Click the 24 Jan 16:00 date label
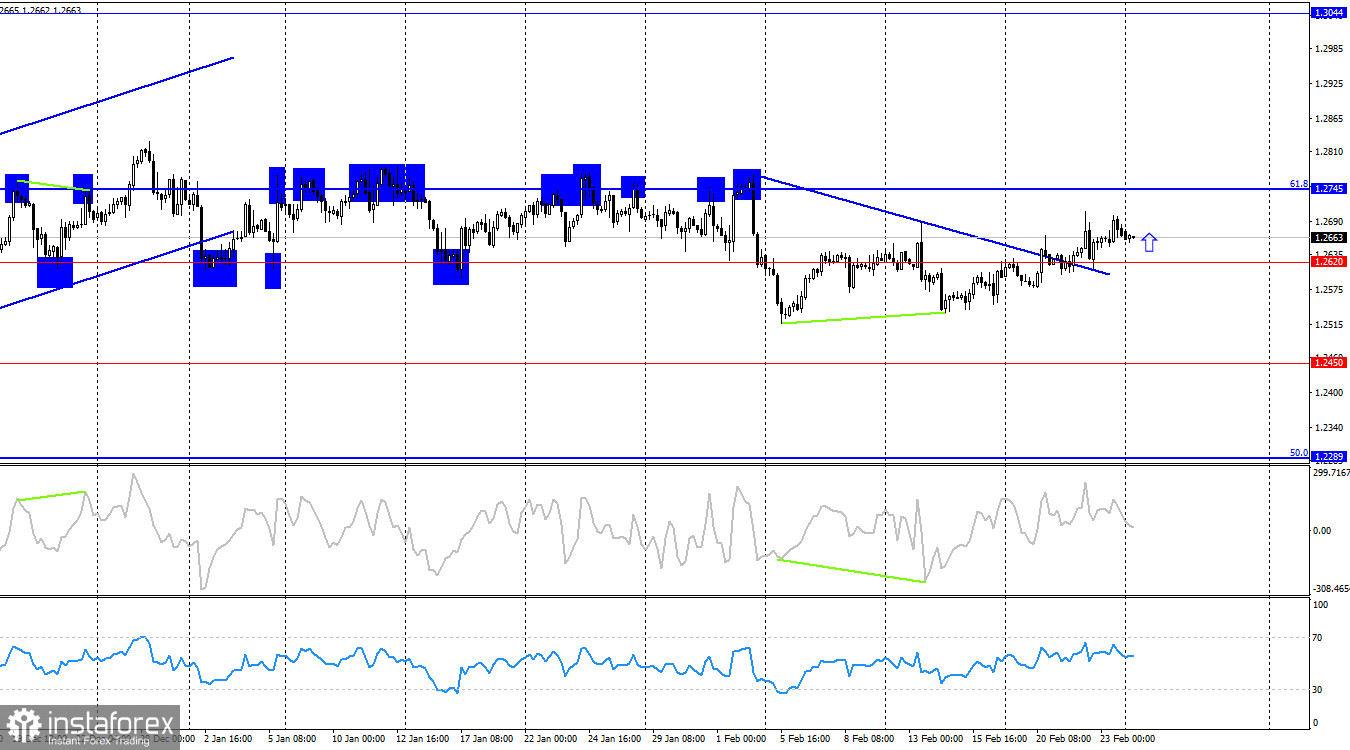Viewport: 1350px width, 750px height. [614, 740]
